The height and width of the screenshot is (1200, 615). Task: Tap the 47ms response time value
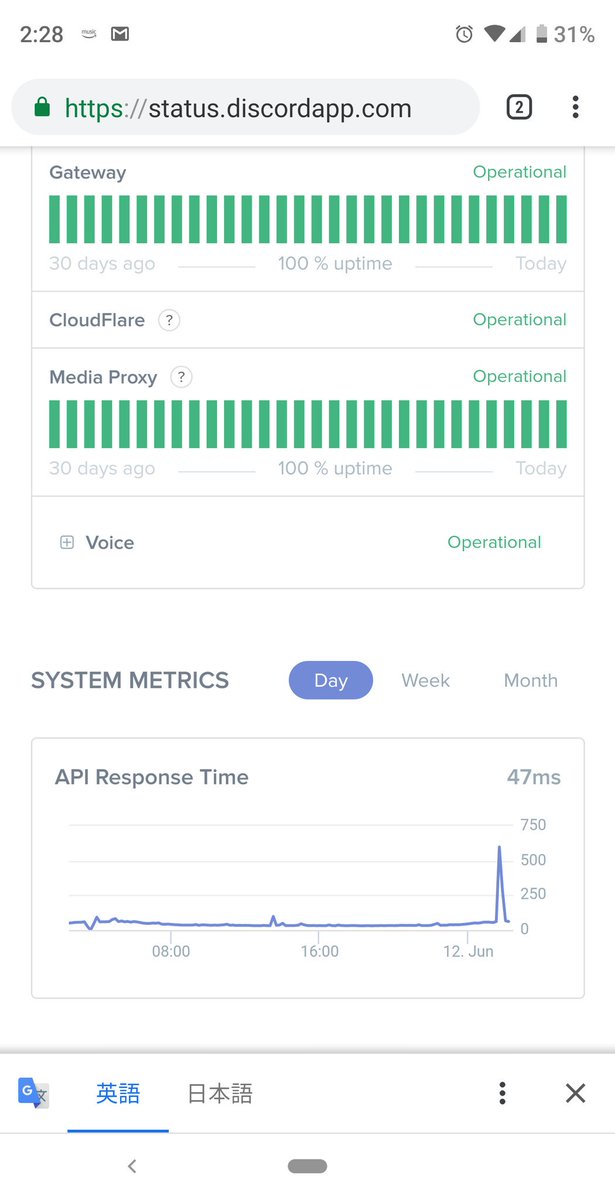click(534, 777)
